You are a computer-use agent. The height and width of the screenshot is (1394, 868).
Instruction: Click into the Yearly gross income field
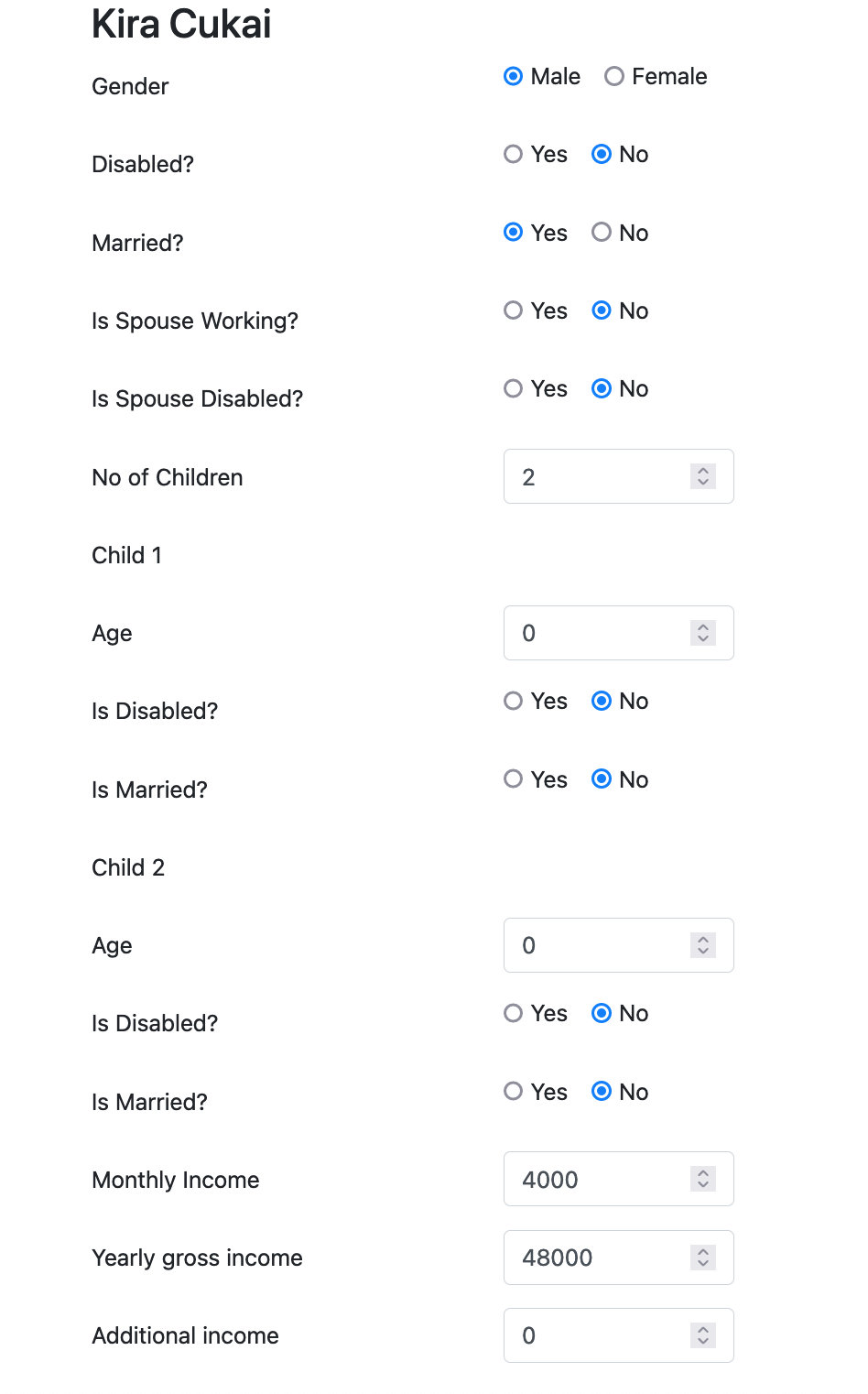click(595, 1258)
